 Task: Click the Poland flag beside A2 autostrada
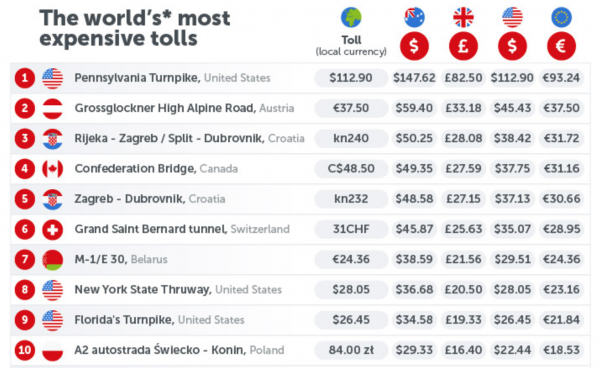52,350
